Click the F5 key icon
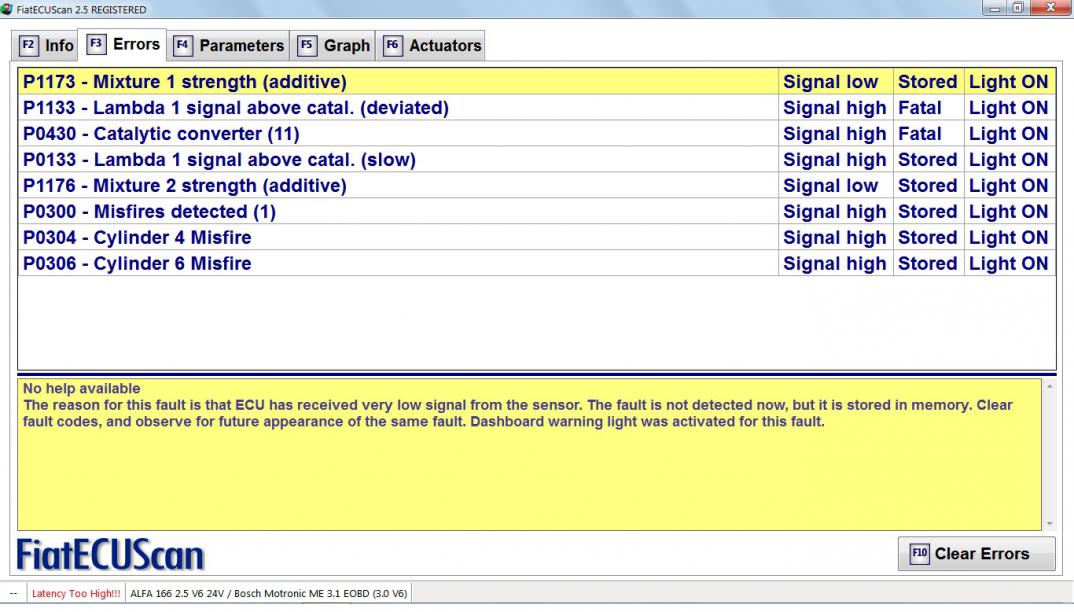1074x612 pixels. click(306, 45)
